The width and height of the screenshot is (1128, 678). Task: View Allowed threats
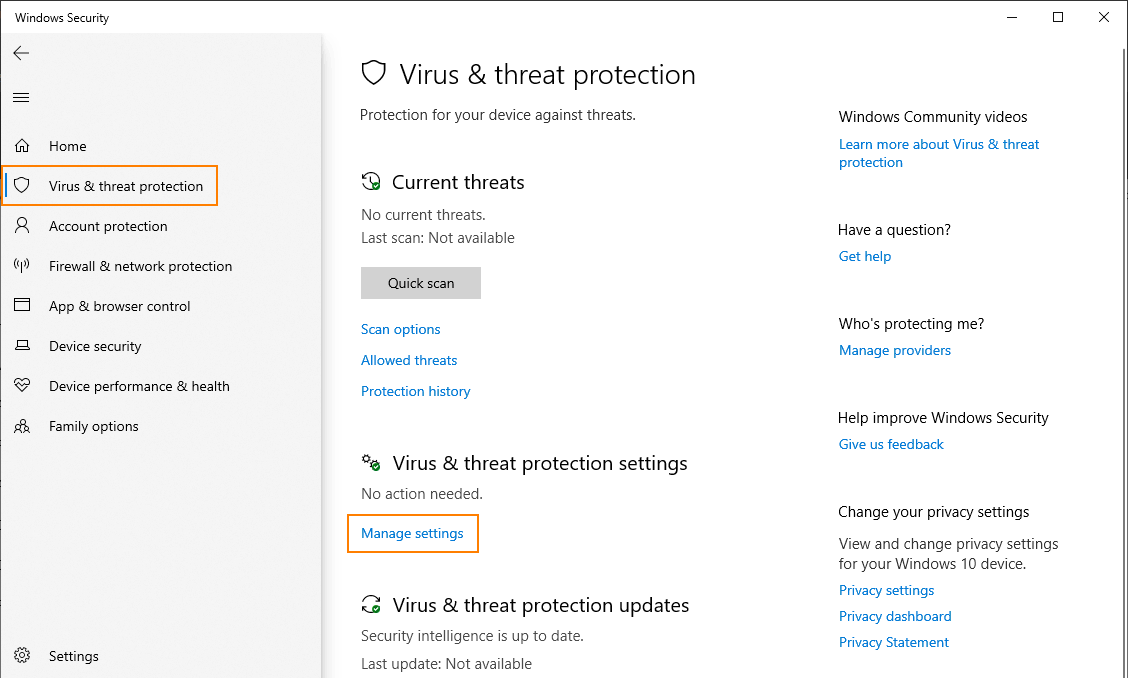point(409,360)
